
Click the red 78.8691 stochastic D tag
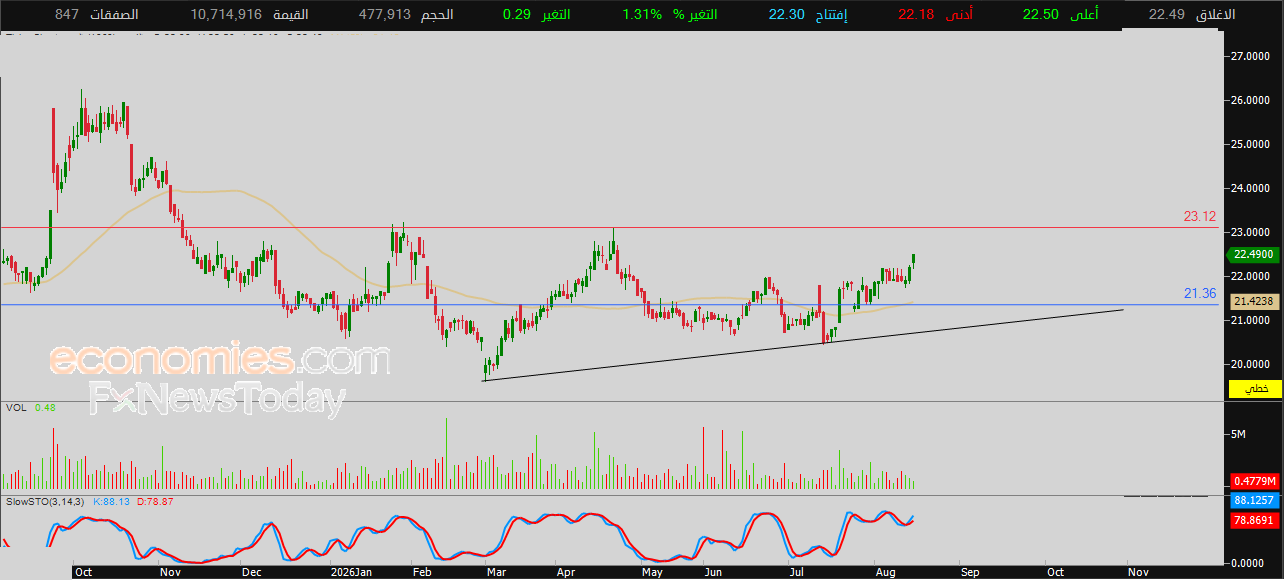(1252, 520)
